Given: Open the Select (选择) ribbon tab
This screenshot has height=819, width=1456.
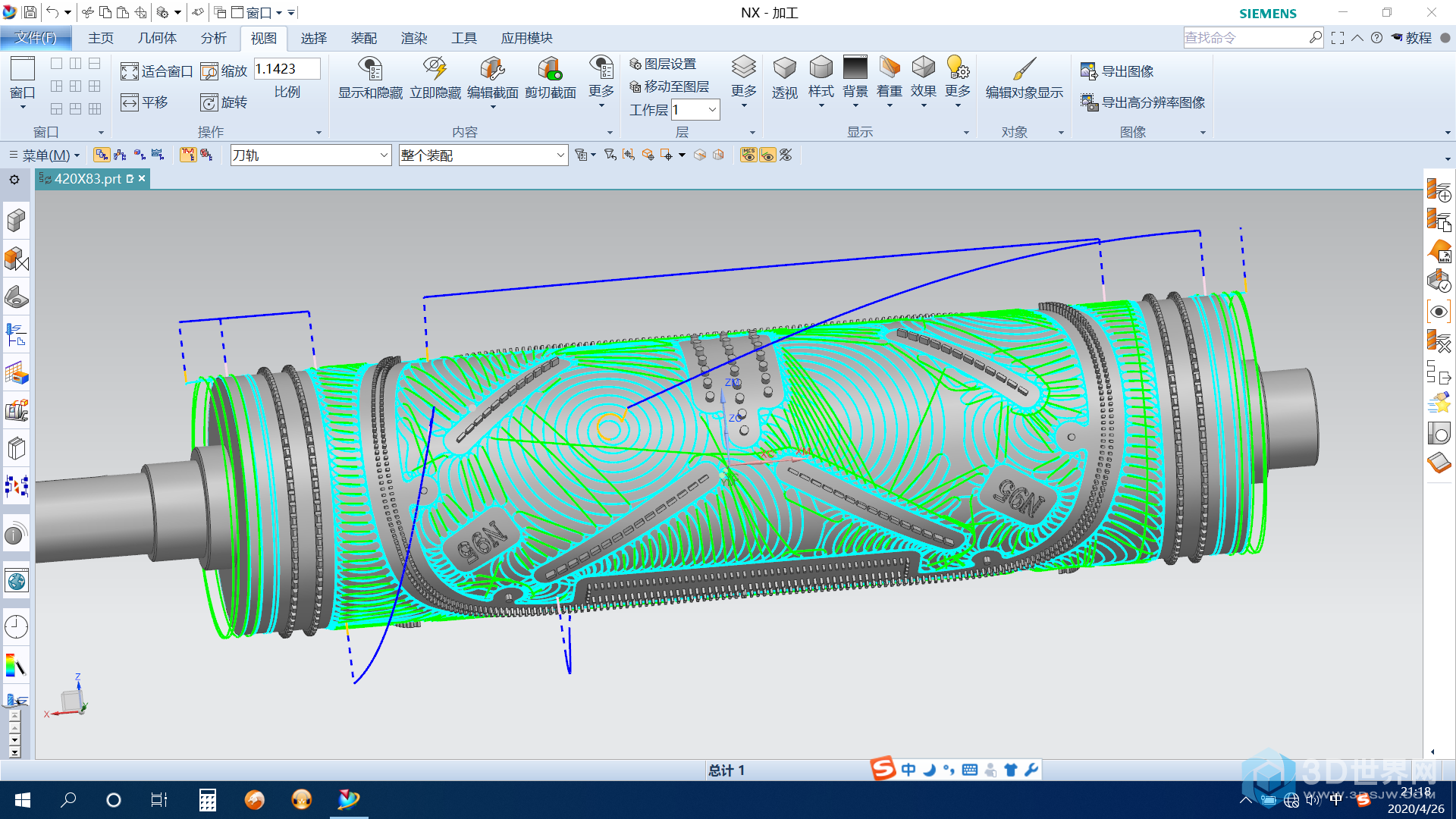Looking at the screenshot, I should 313,38.
